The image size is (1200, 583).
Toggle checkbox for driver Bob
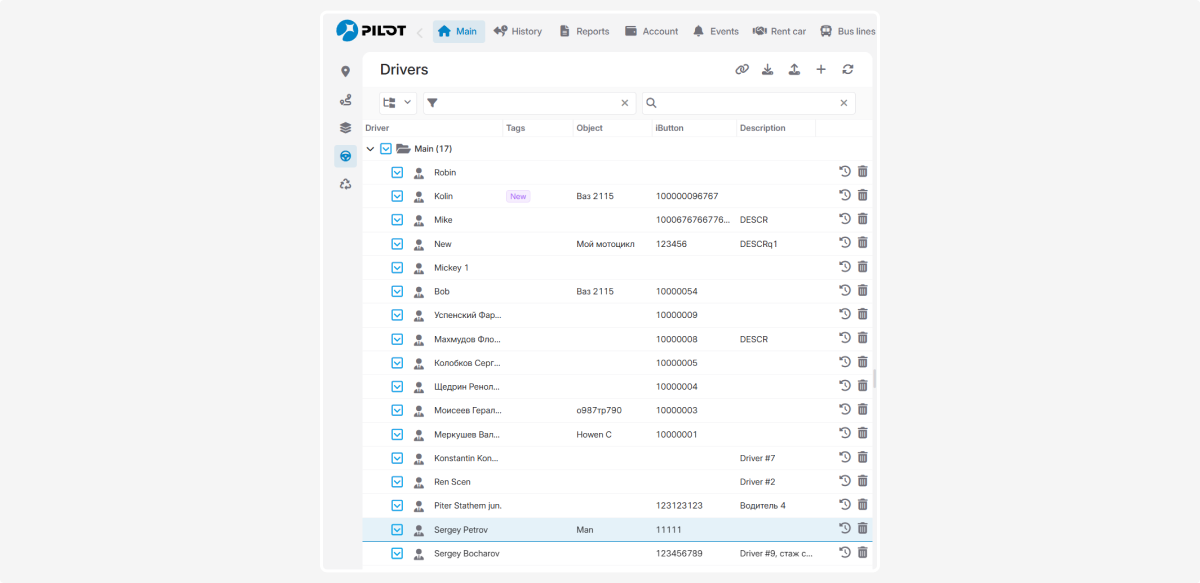point(397,291)
